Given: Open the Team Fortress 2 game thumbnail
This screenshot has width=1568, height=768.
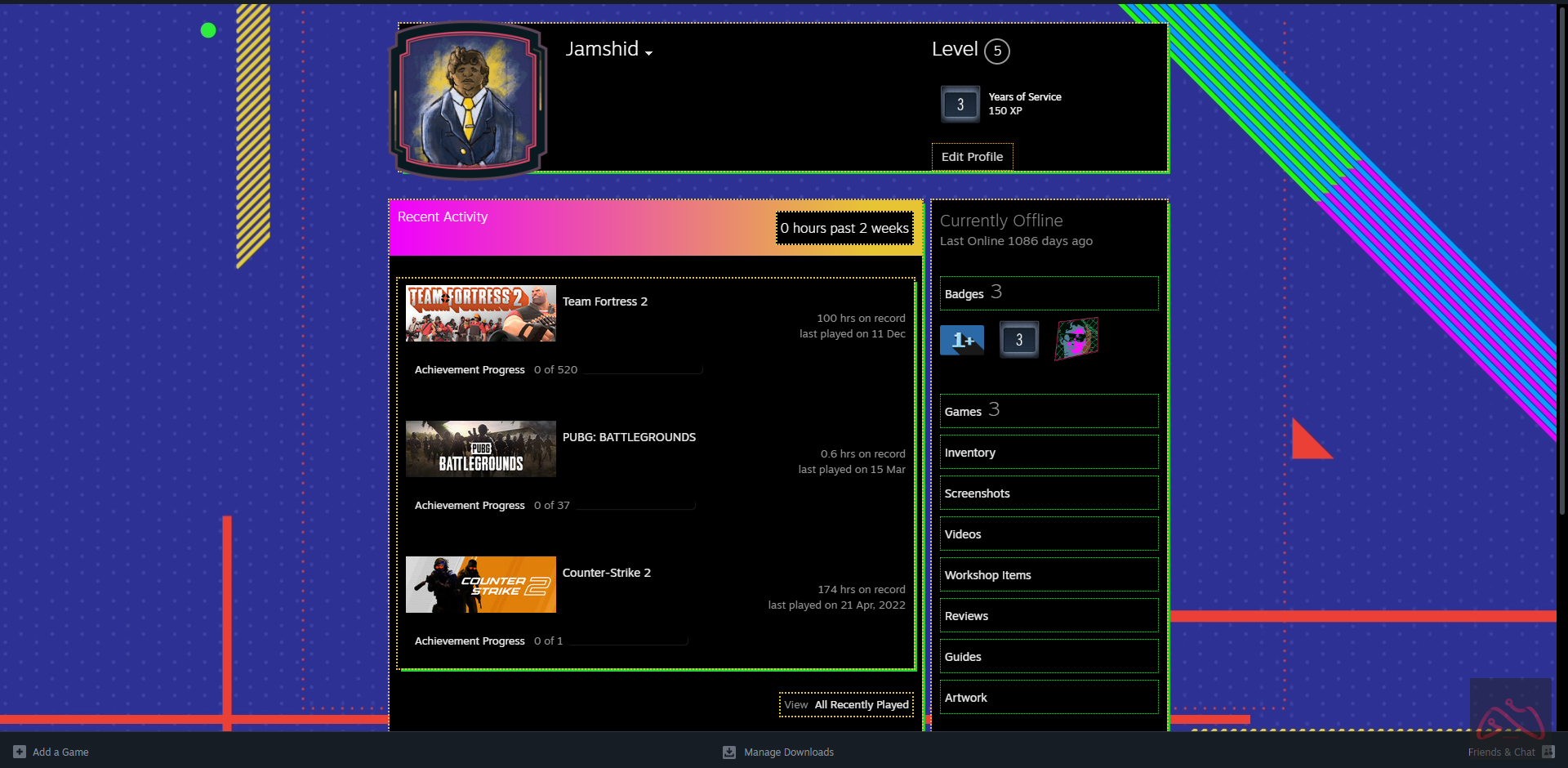Looking at the screenshot, I should tap(480, 314).
